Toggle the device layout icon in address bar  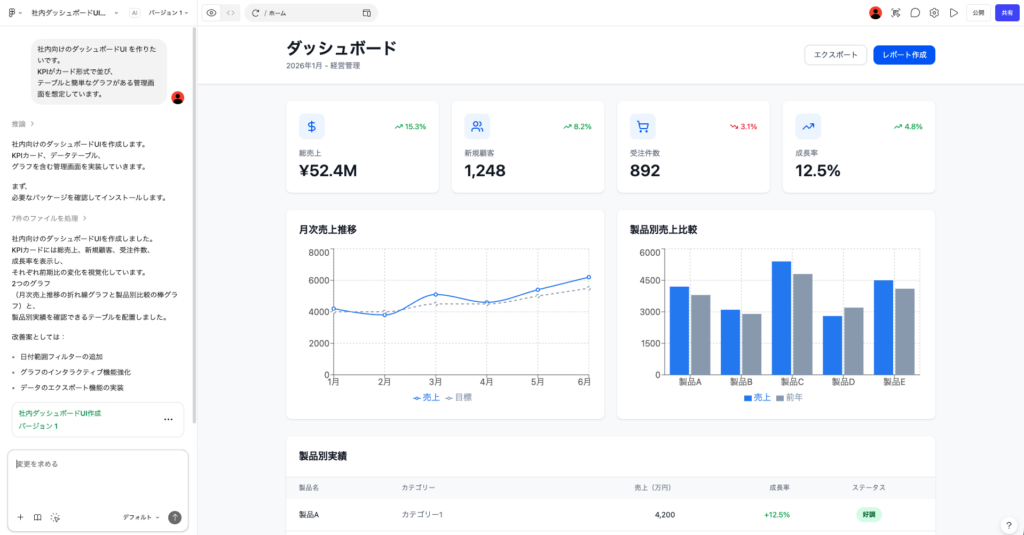(366, 13)
